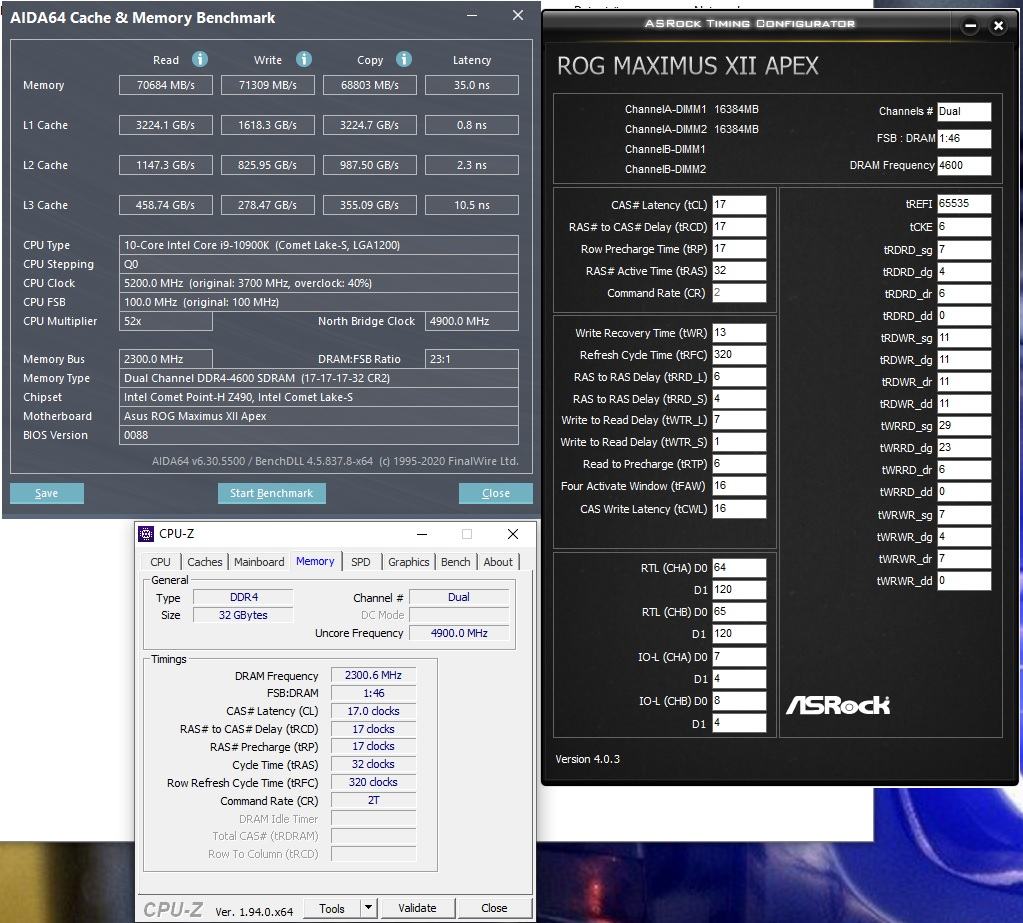Click the tWTR_S value field
Viewport: 1023px width, 923px height.
point(739,442)
